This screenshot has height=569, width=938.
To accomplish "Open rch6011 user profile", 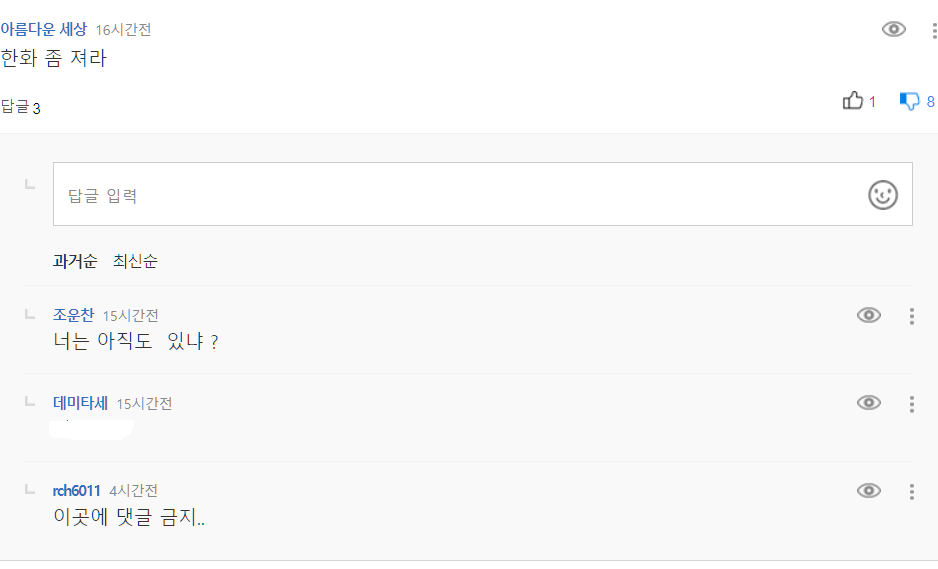I will click(x=76, y=490).
